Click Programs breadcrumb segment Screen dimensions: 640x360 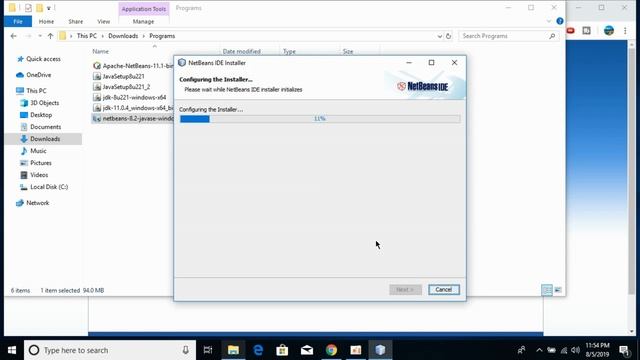[162, 36]
